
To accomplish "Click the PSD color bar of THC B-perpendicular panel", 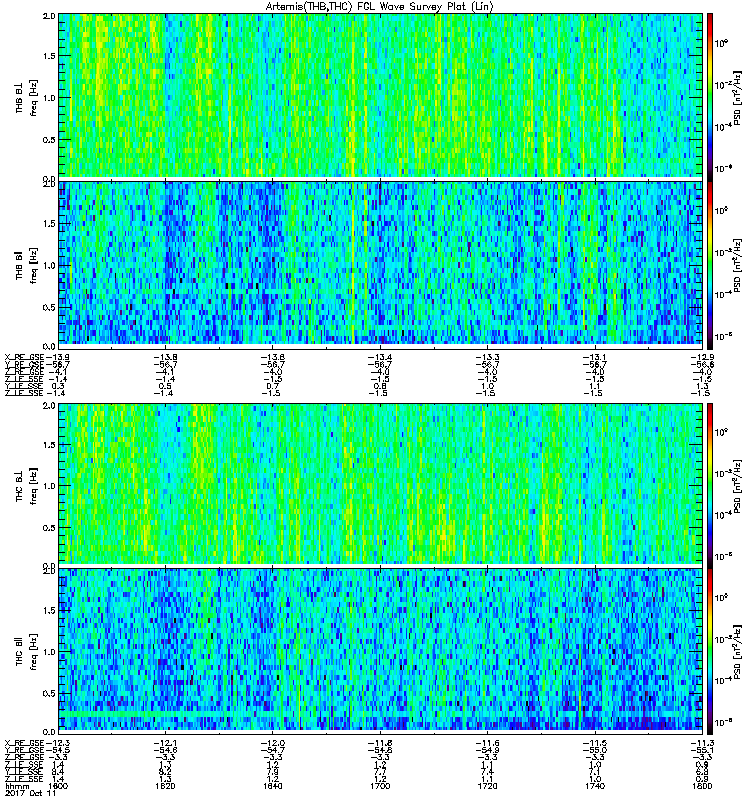I will pos(710,484).
